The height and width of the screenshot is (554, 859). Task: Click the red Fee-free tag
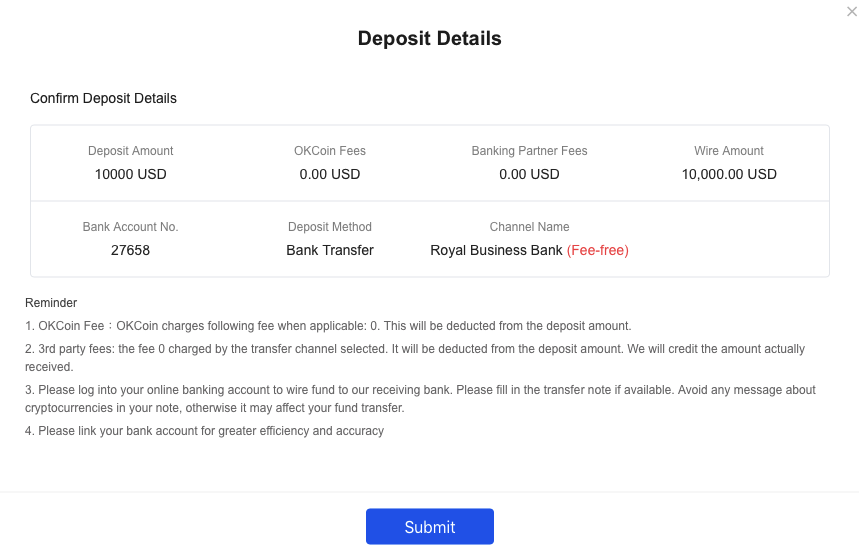click(598, 250)
